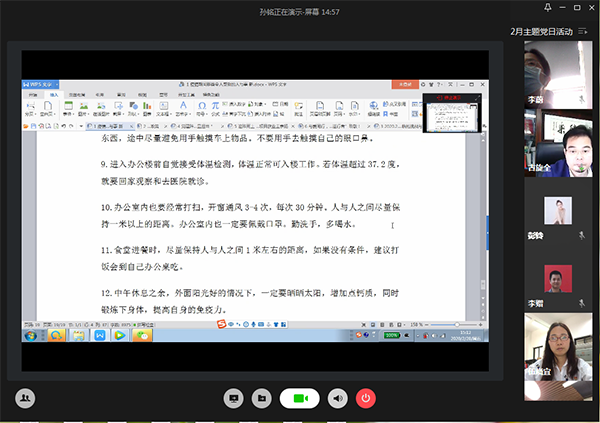Toggle the green camera video button

pos(297,397)
